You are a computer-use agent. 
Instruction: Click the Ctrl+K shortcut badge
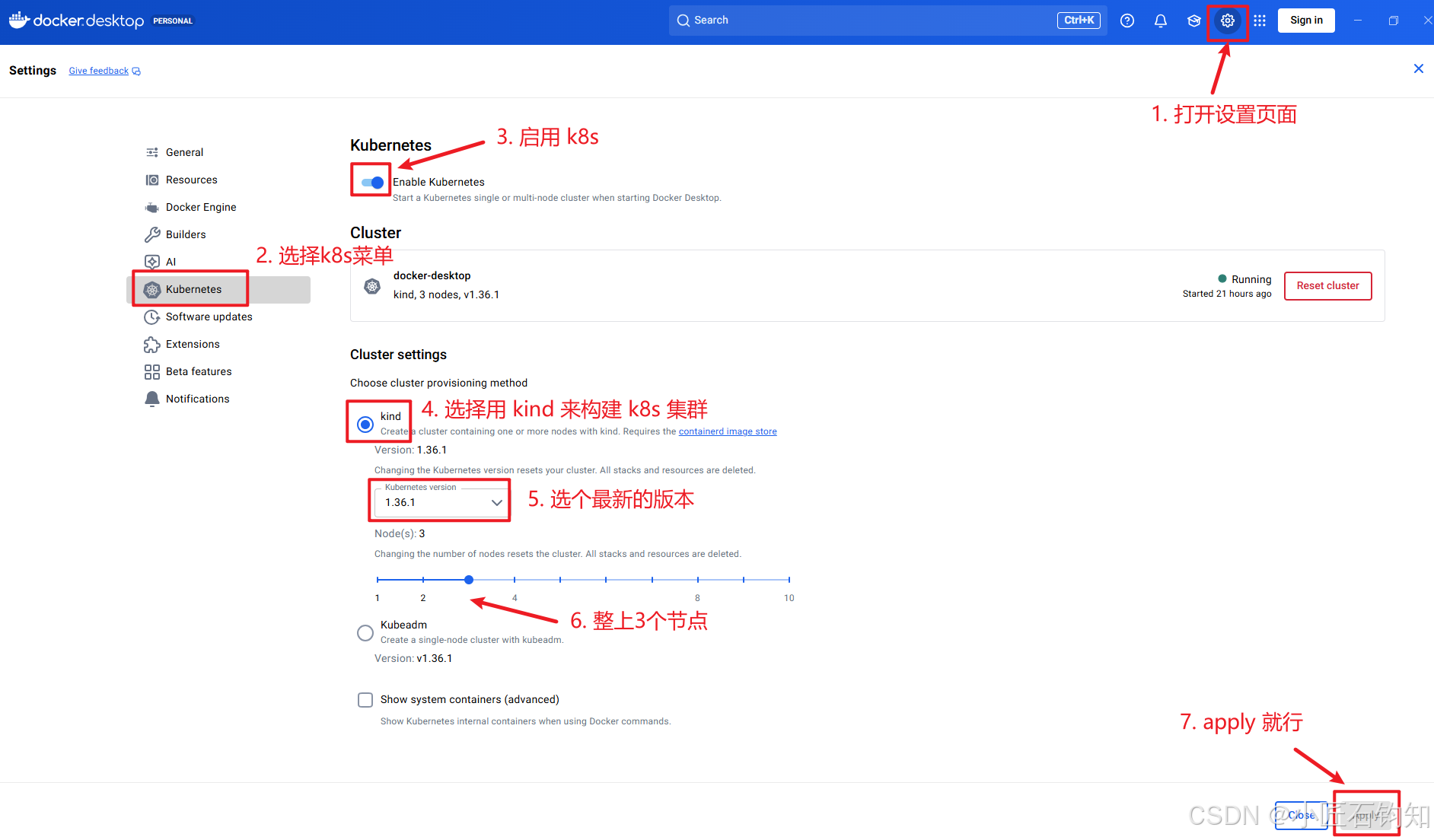[x=1079, y=21]
